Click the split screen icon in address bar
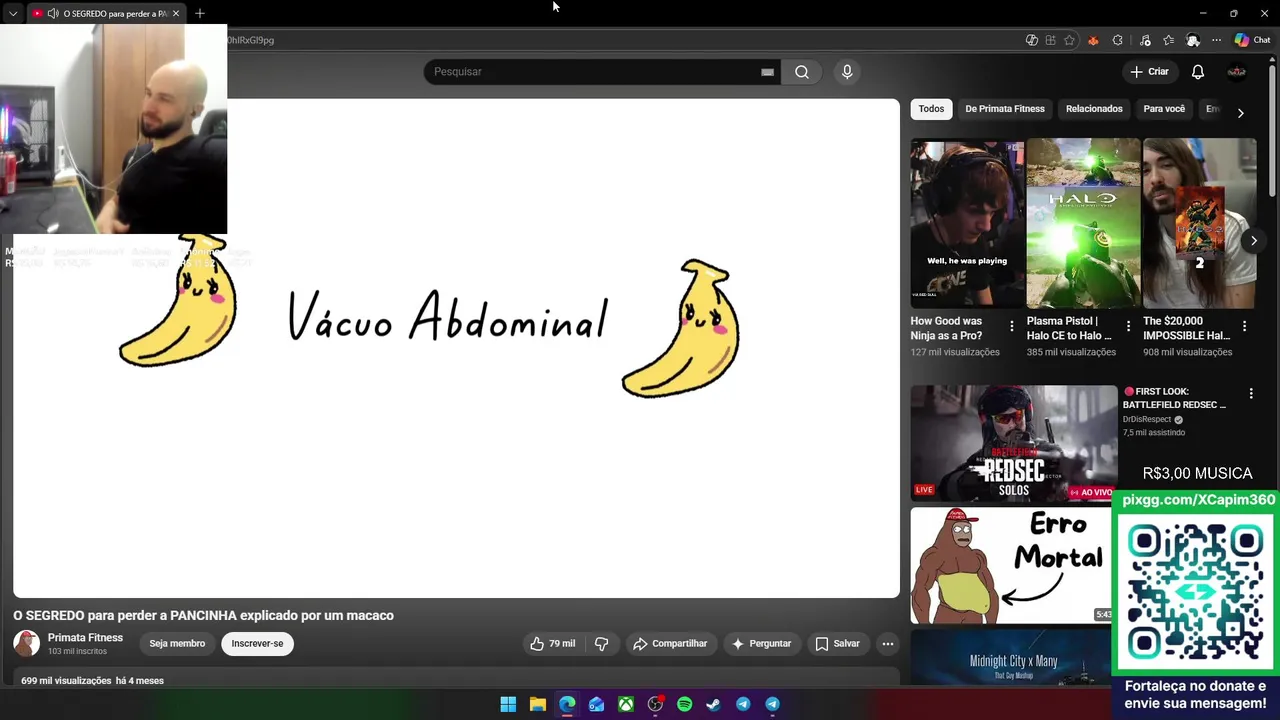Image resolution: width=1280 pixels, height=720 pixels. pos(1050,40)
